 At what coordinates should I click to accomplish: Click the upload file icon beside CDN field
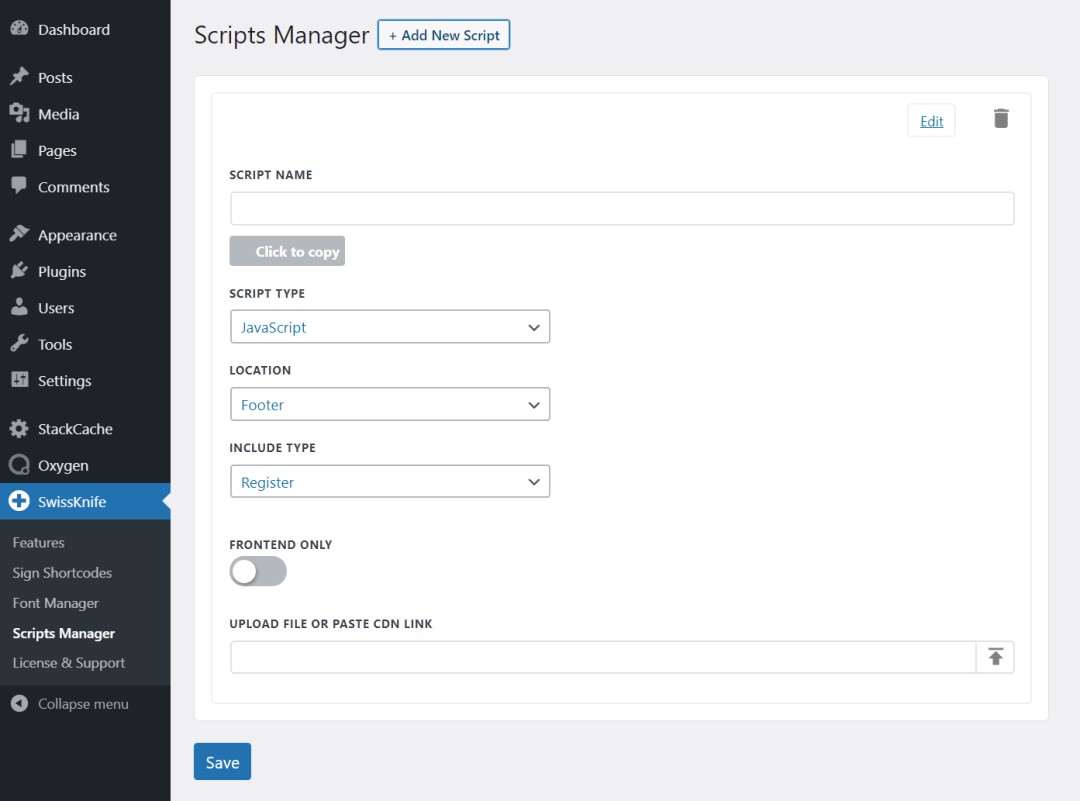[995, 656]
